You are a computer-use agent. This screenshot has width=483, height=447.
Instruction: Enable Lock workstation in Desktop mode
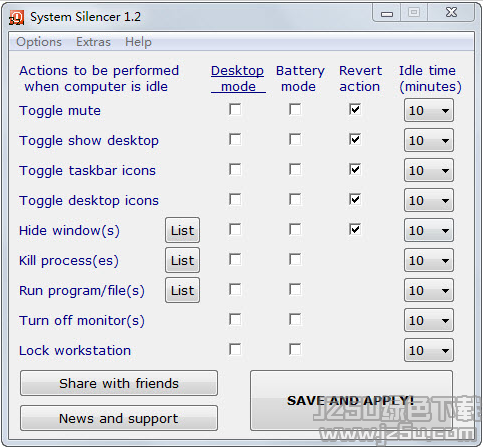[x=235, y=349]
